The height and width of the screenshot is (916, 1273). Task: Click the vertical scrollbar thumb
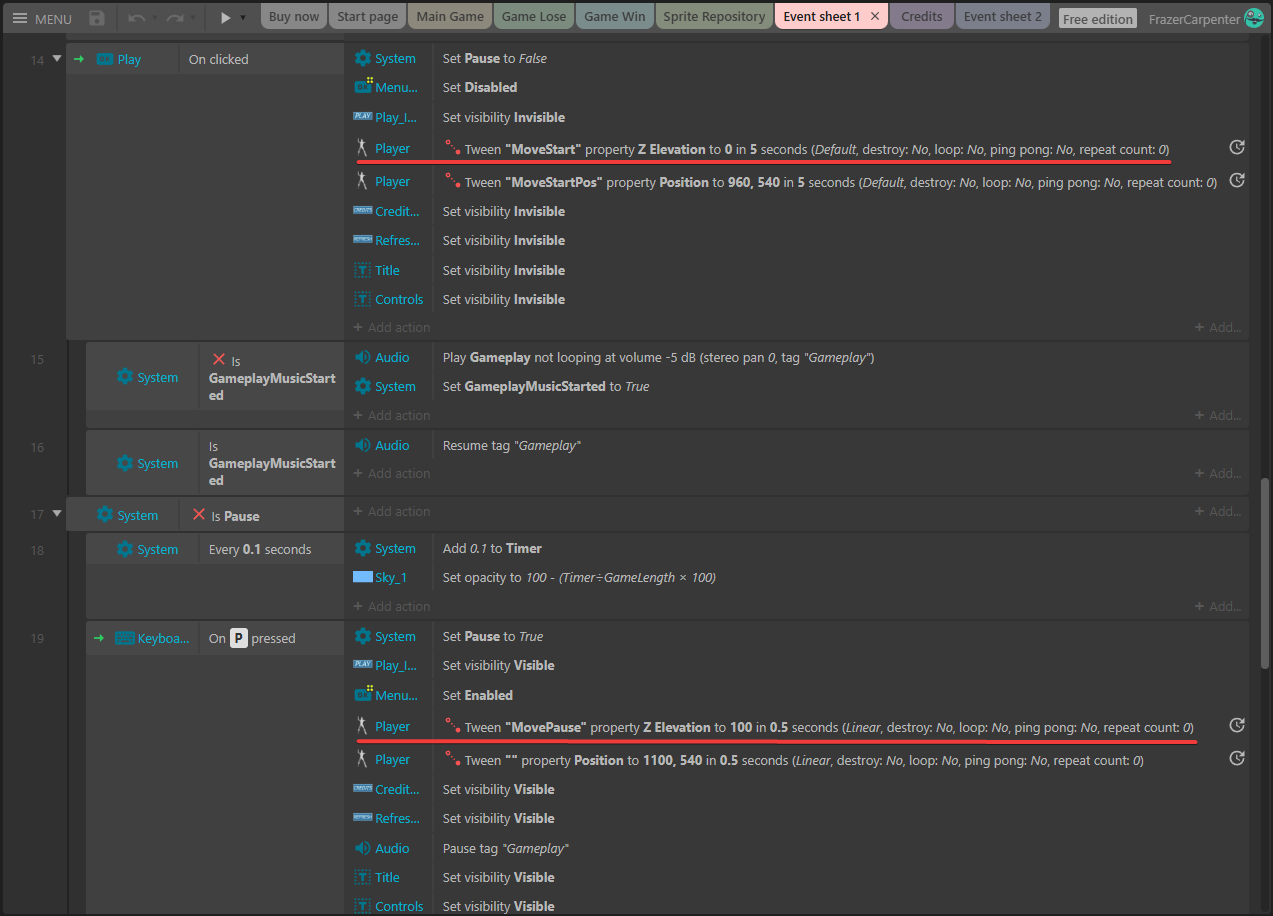coord(1265,570)
